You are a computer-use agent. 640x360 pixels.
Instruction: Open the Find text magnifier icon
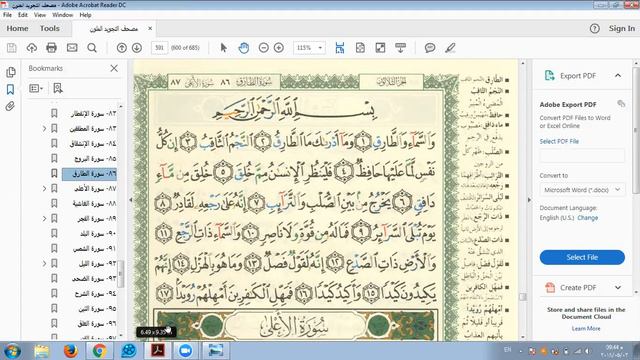[x=92, y=48]
